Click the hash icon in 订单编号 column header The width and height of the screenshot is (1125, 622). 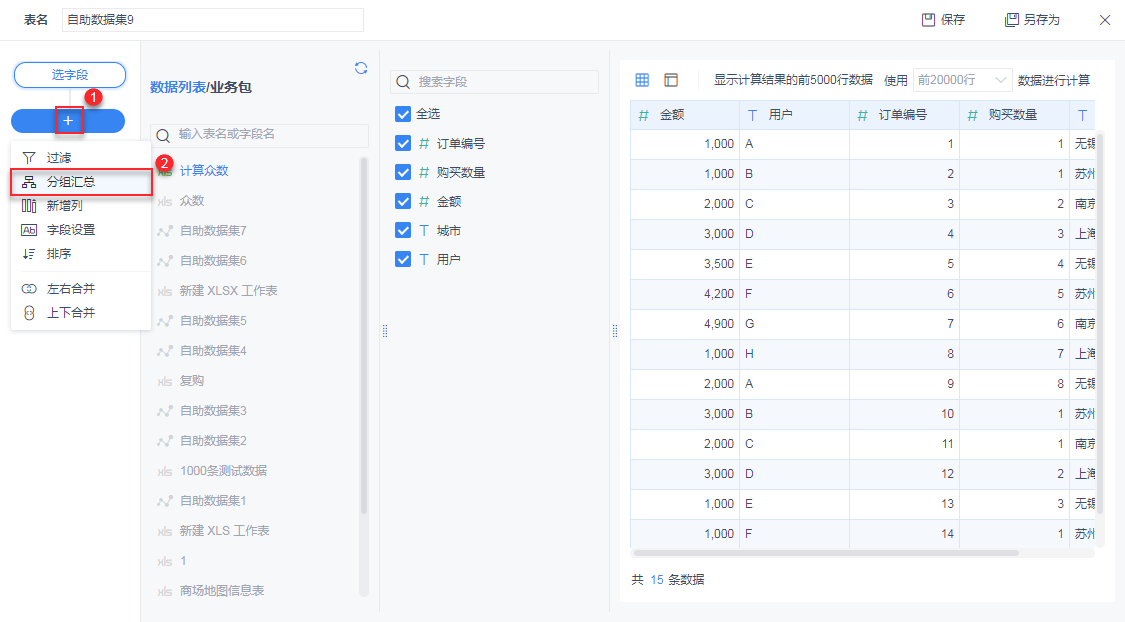click(x=862, y=115)
